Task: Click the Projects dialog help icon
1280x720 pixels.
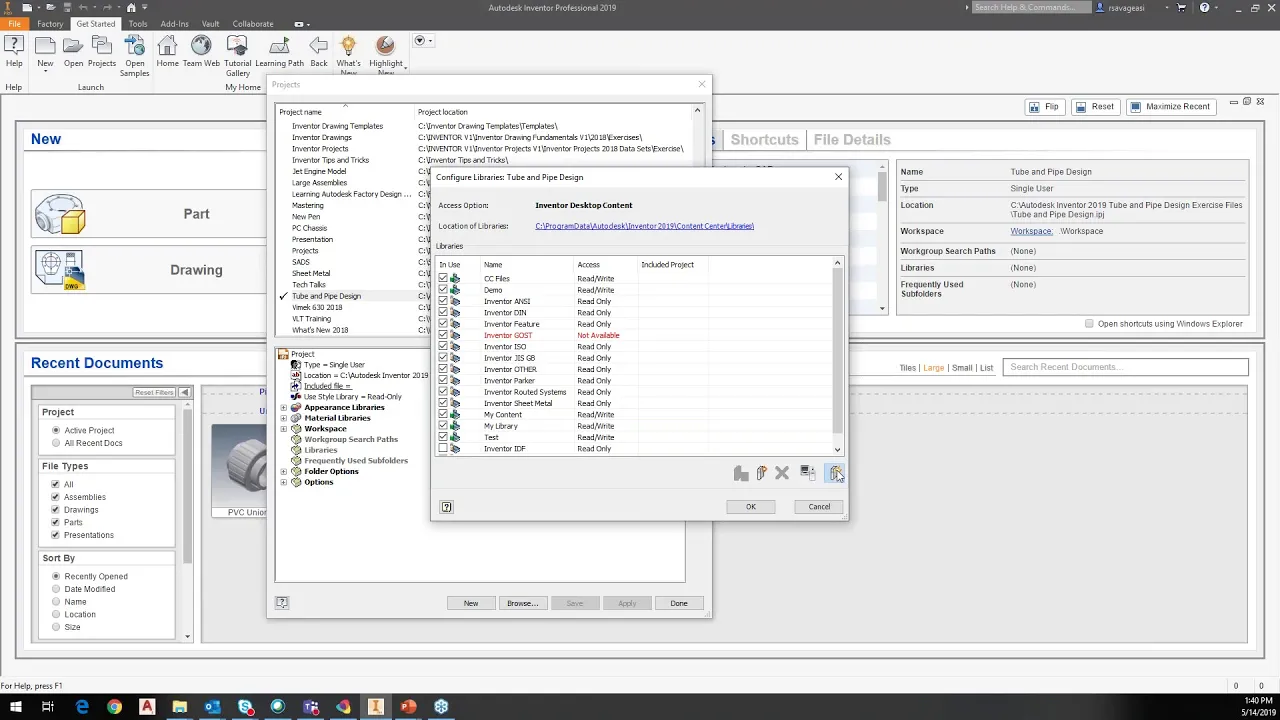Action: tap(282, 603)
